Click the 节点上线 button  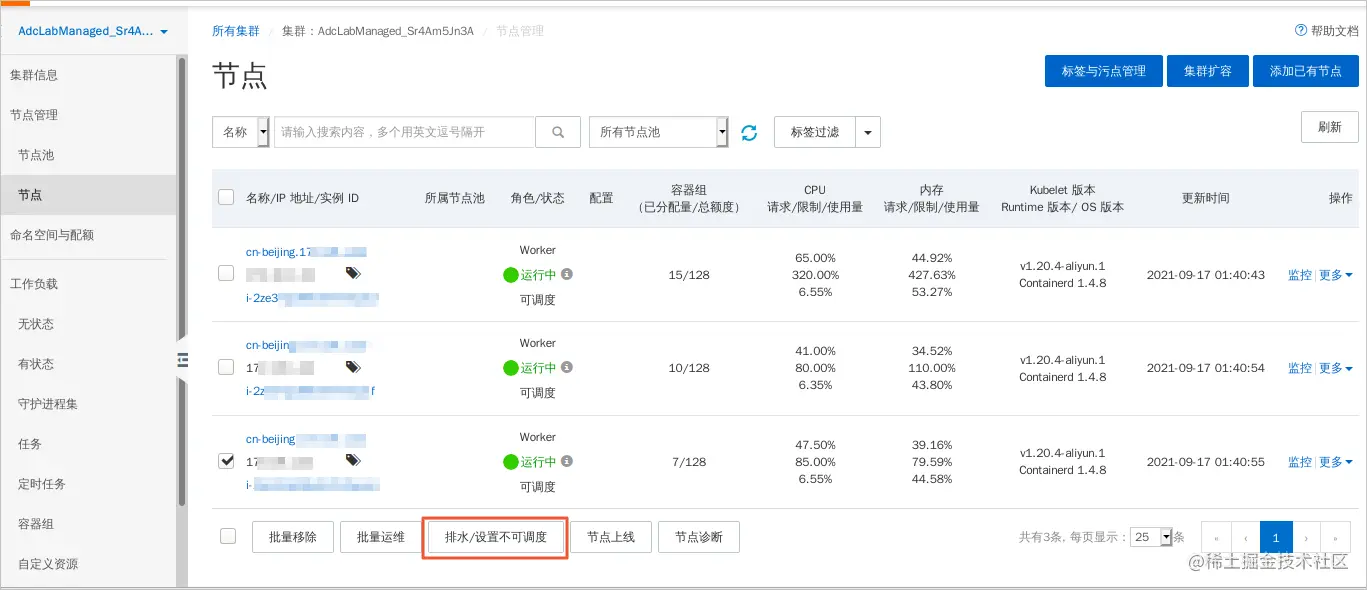[611, 537]
